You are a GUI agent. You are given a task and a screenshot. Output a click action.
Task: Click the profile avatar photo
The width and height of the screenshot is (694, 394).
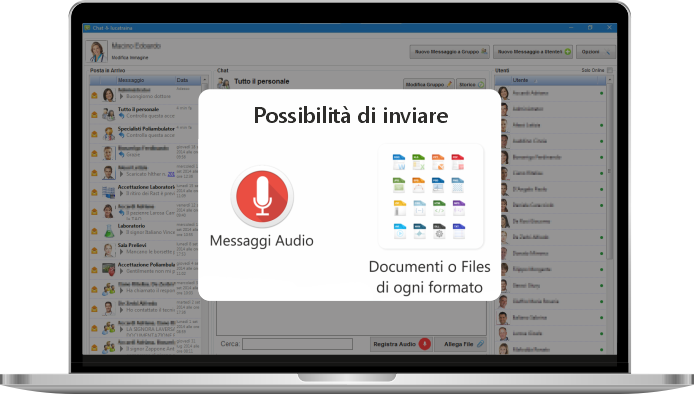pyautogui.click(x=96, y=51)
